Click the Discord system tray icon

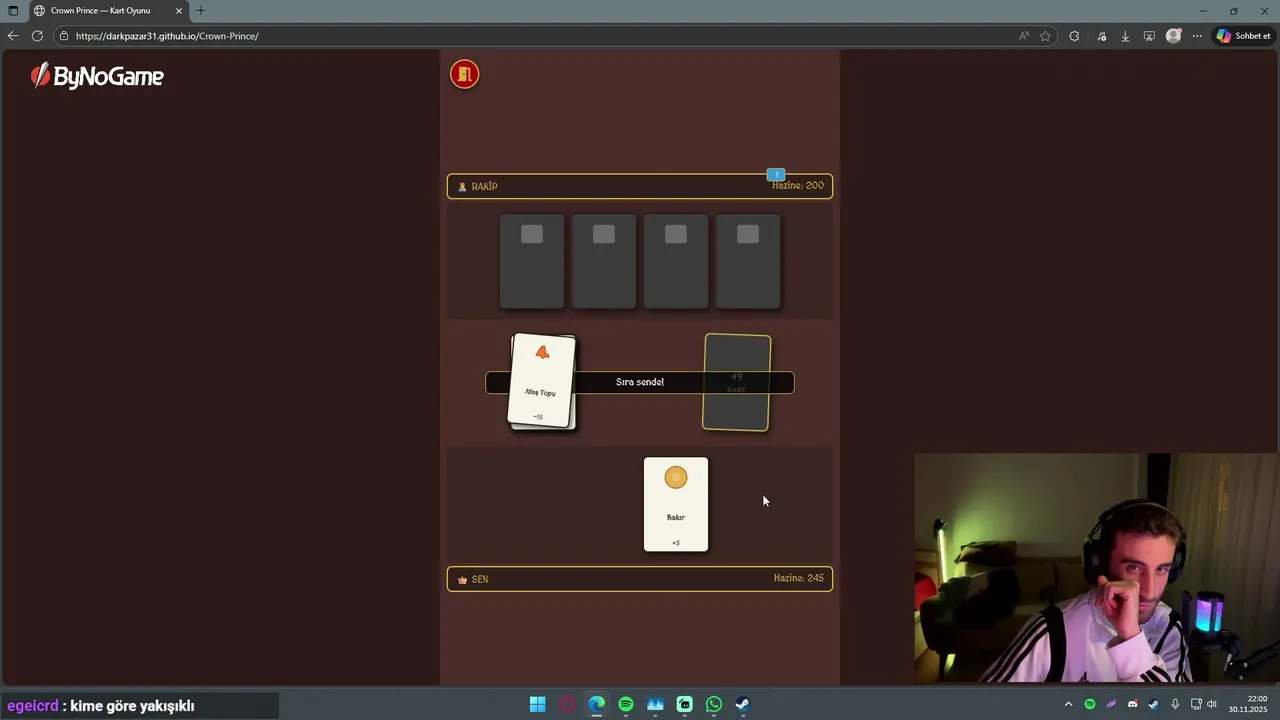1133,704
